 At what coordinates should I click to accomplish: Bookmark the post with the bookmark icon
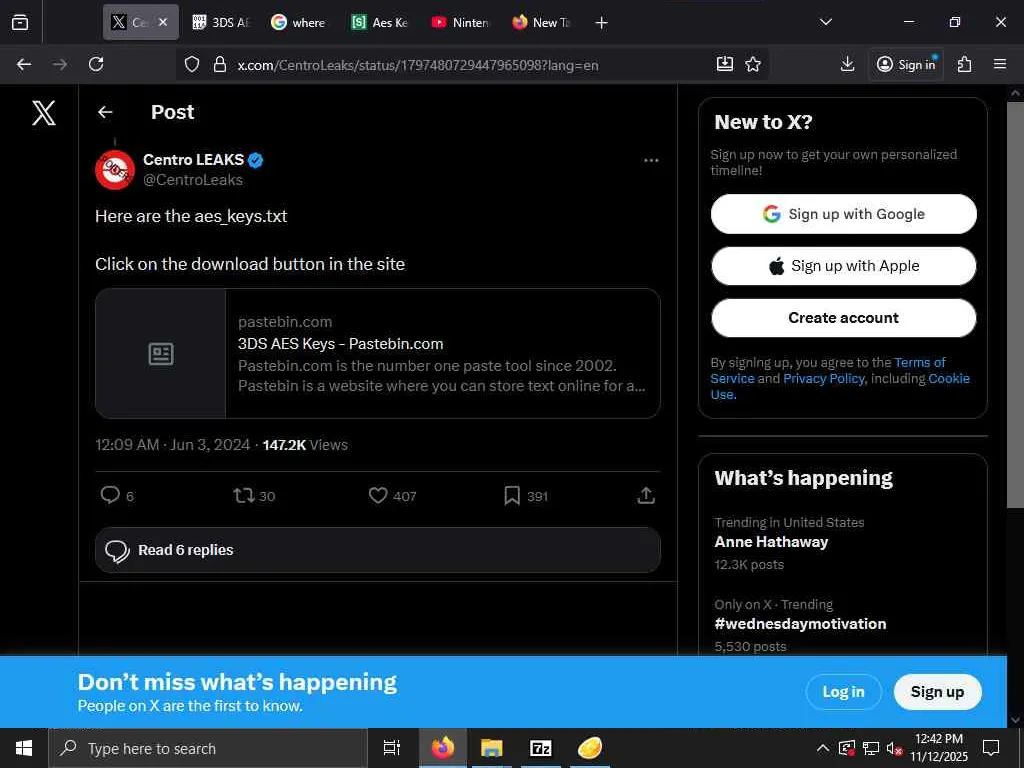point(512,496)
